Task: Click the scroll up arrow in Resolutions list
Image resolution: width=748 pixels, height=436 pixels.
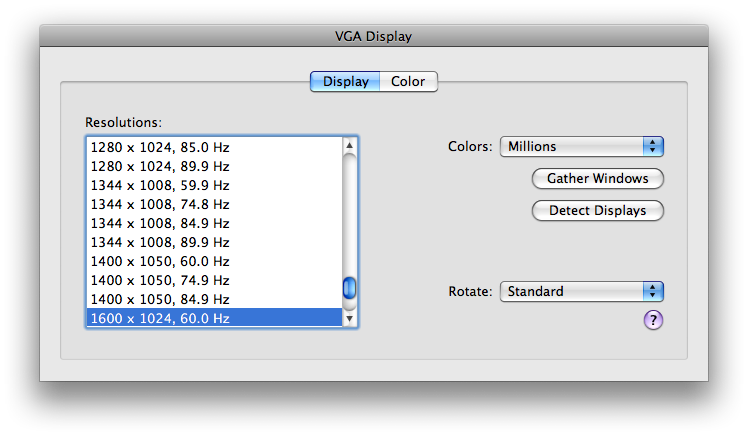Action: pyautogui.click(x=349, y=145)
